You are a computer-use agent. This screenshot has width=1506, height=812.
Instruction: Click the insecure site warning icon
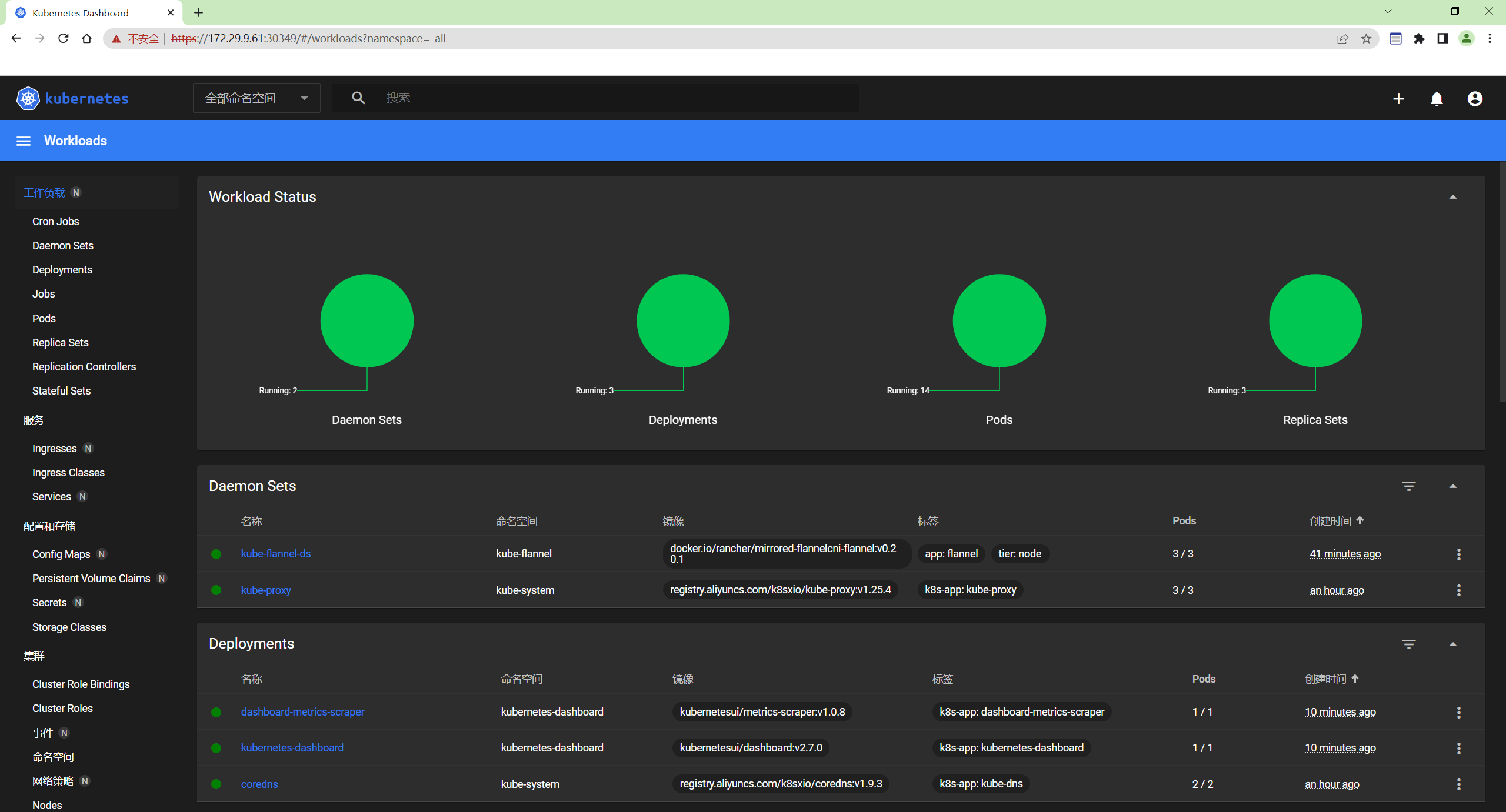point(116,39)
